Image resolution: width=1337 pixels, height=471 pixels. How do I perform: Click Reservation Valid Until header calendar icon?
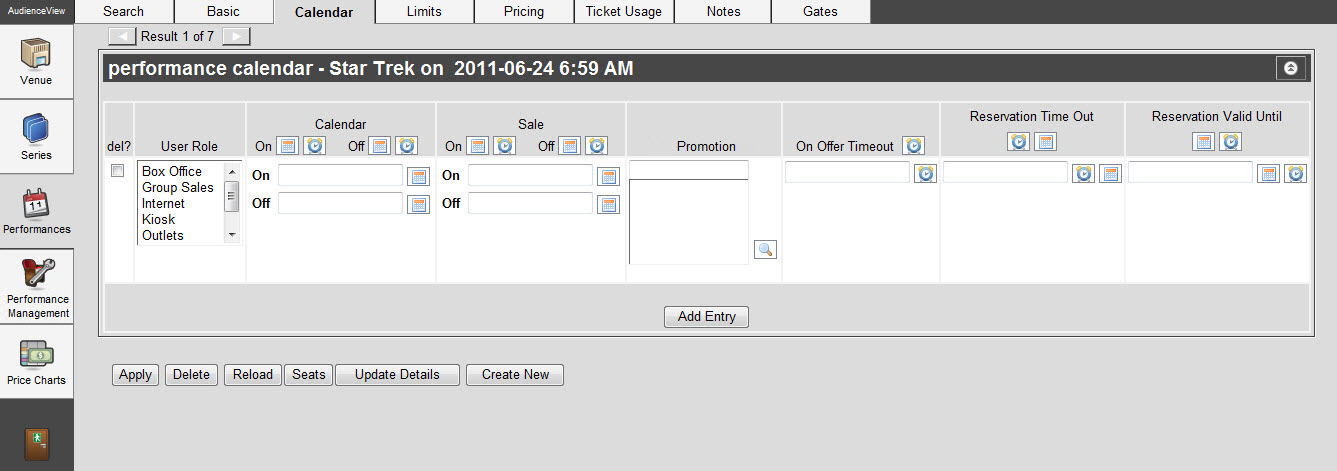1203,141
